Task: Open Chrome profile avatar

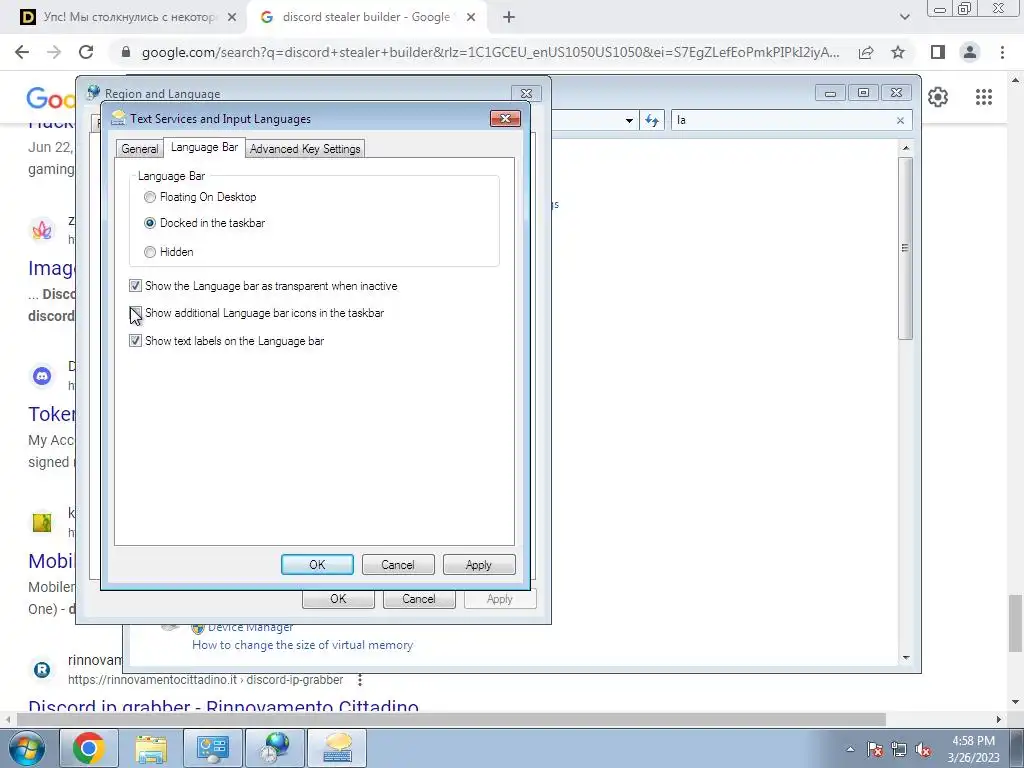Action: pyautogui.click(x=970, y=52)
